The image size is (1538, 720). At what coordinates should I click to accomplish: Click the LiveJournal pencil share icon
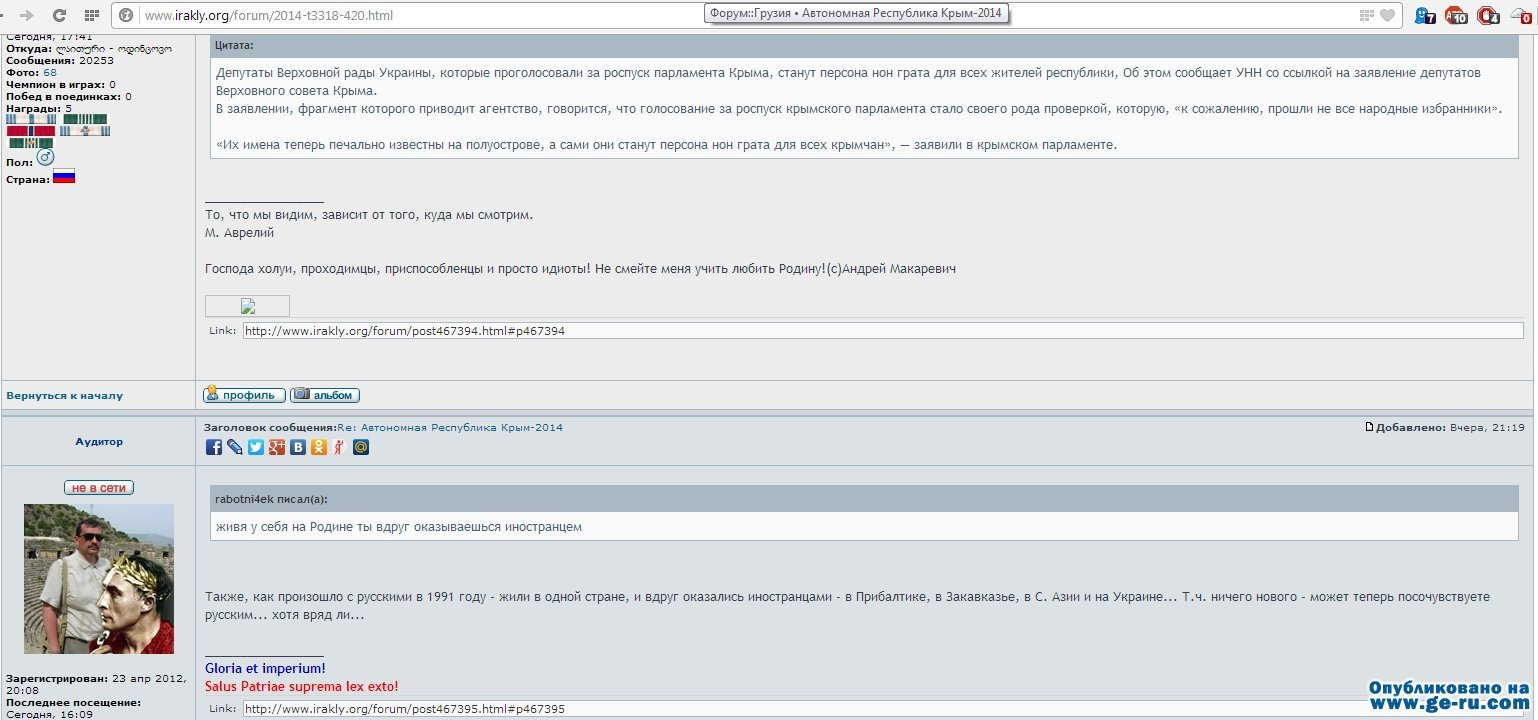point(235,447)
